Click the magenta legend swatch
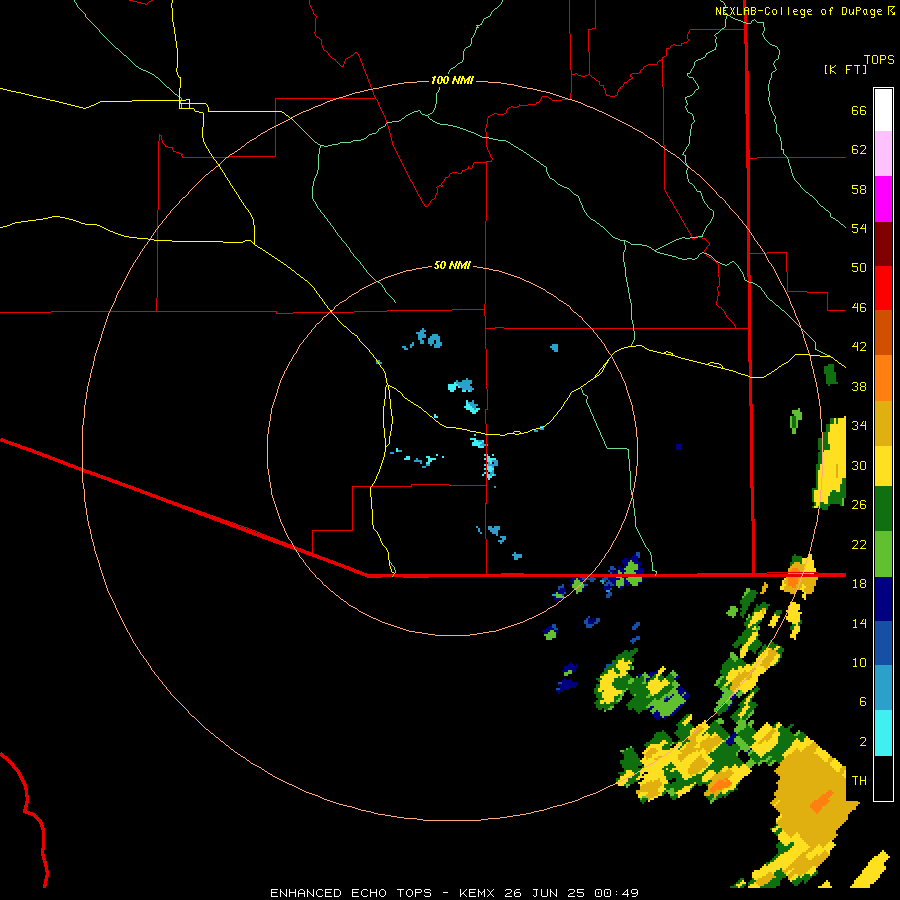This screenshot has width=900, height=900. 883,199
